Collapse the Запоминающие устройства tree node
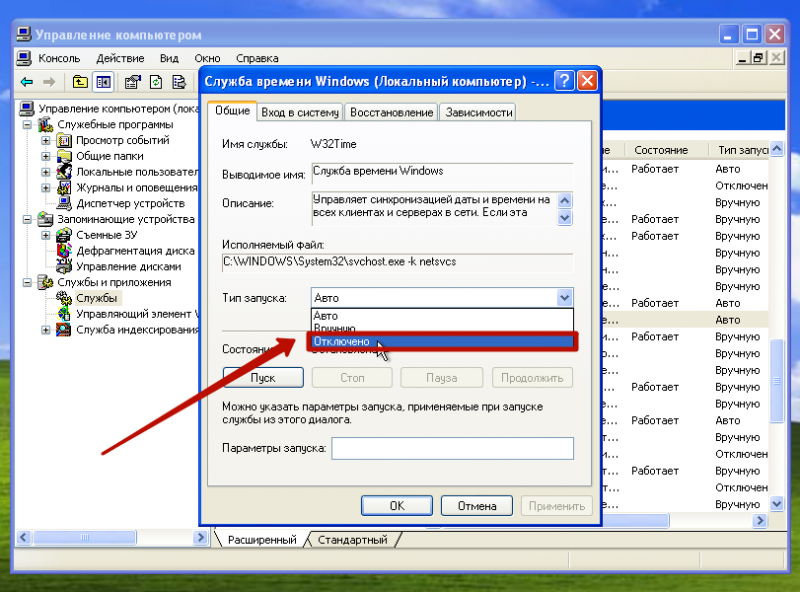800x592 pixels. click(27, 219)
